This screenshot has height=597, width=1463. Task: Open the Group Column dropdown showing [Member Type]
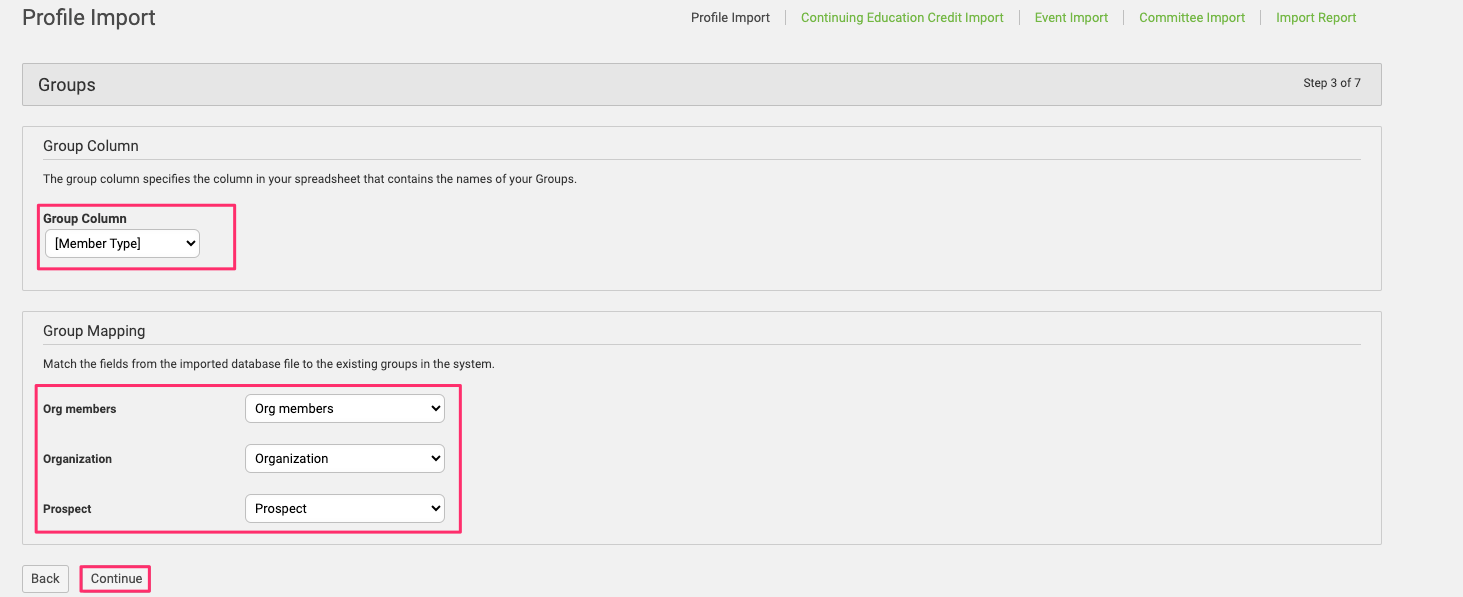point(122,243)
